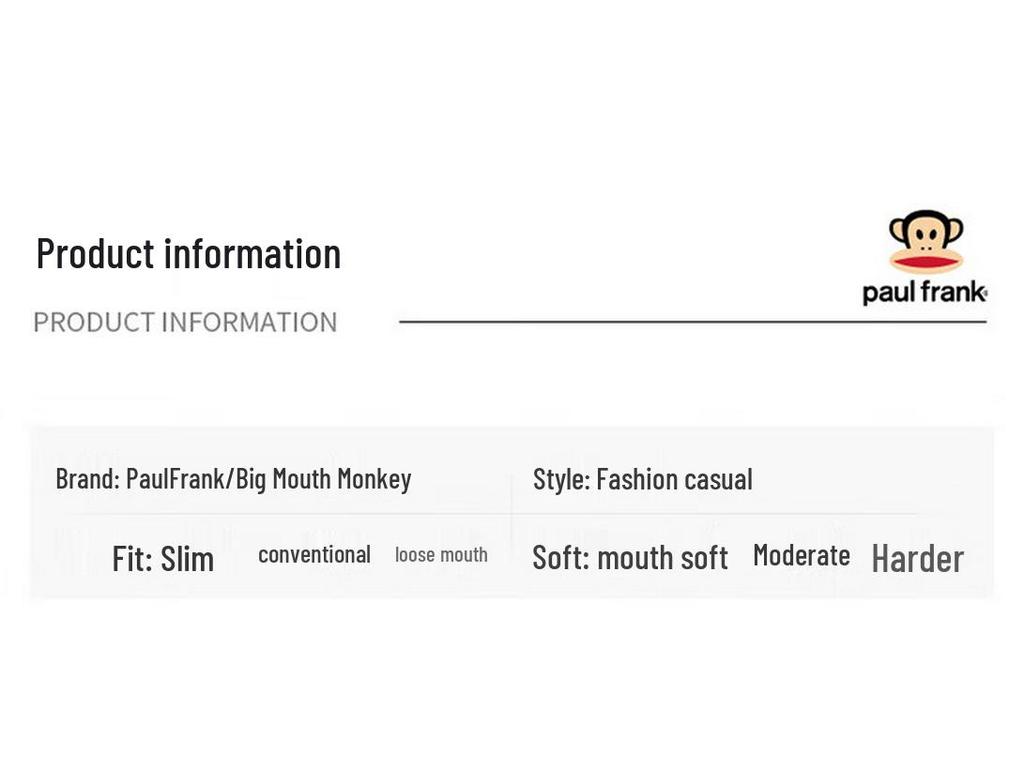Select the "Style: Fashion casual" text
The image size is (1024, 768).
(642, 479)
